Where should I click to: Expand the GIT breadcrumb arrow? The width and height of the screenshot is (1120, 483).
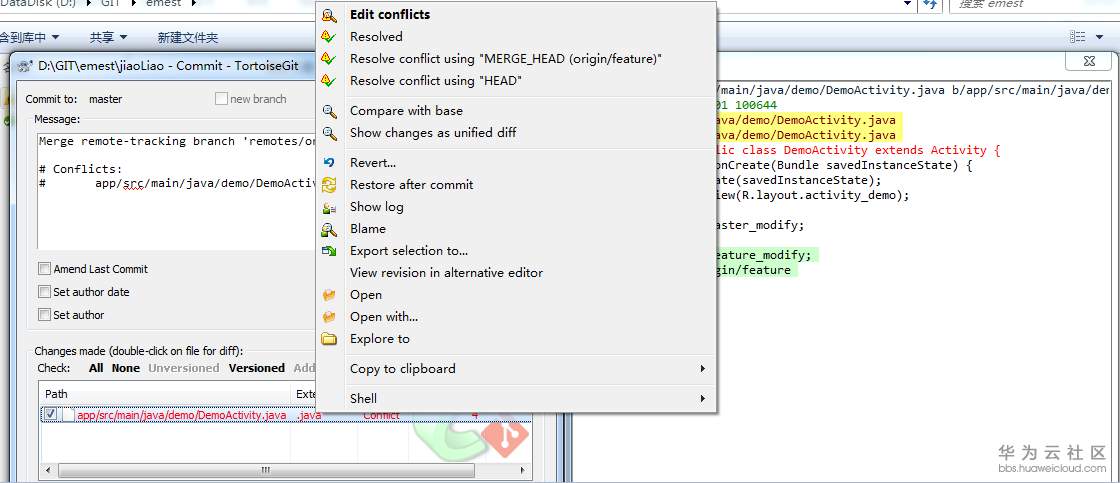(x=136, y=4)
